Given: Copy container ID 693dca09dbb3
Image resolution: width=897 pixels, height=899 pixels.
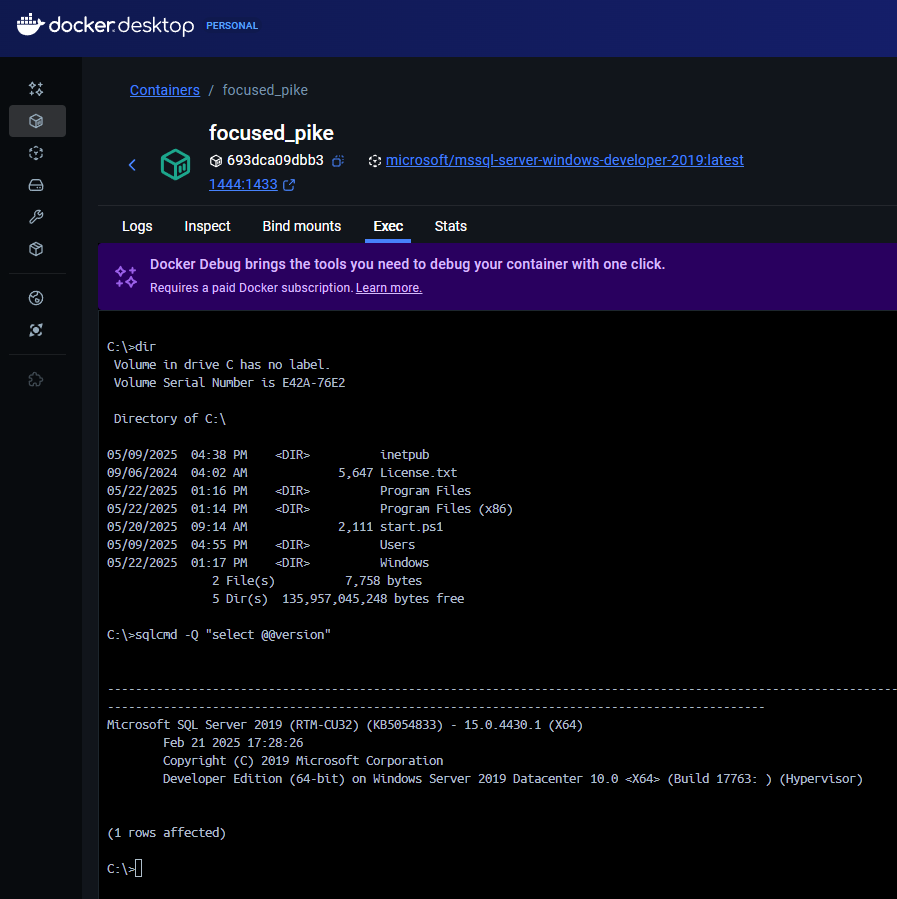Looking at the screenshot, I should pos(338,161).
